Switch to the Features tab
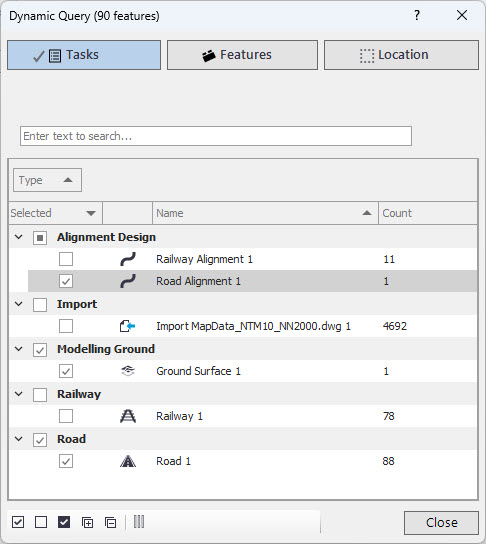486x544 pixels. click(242, 55)
